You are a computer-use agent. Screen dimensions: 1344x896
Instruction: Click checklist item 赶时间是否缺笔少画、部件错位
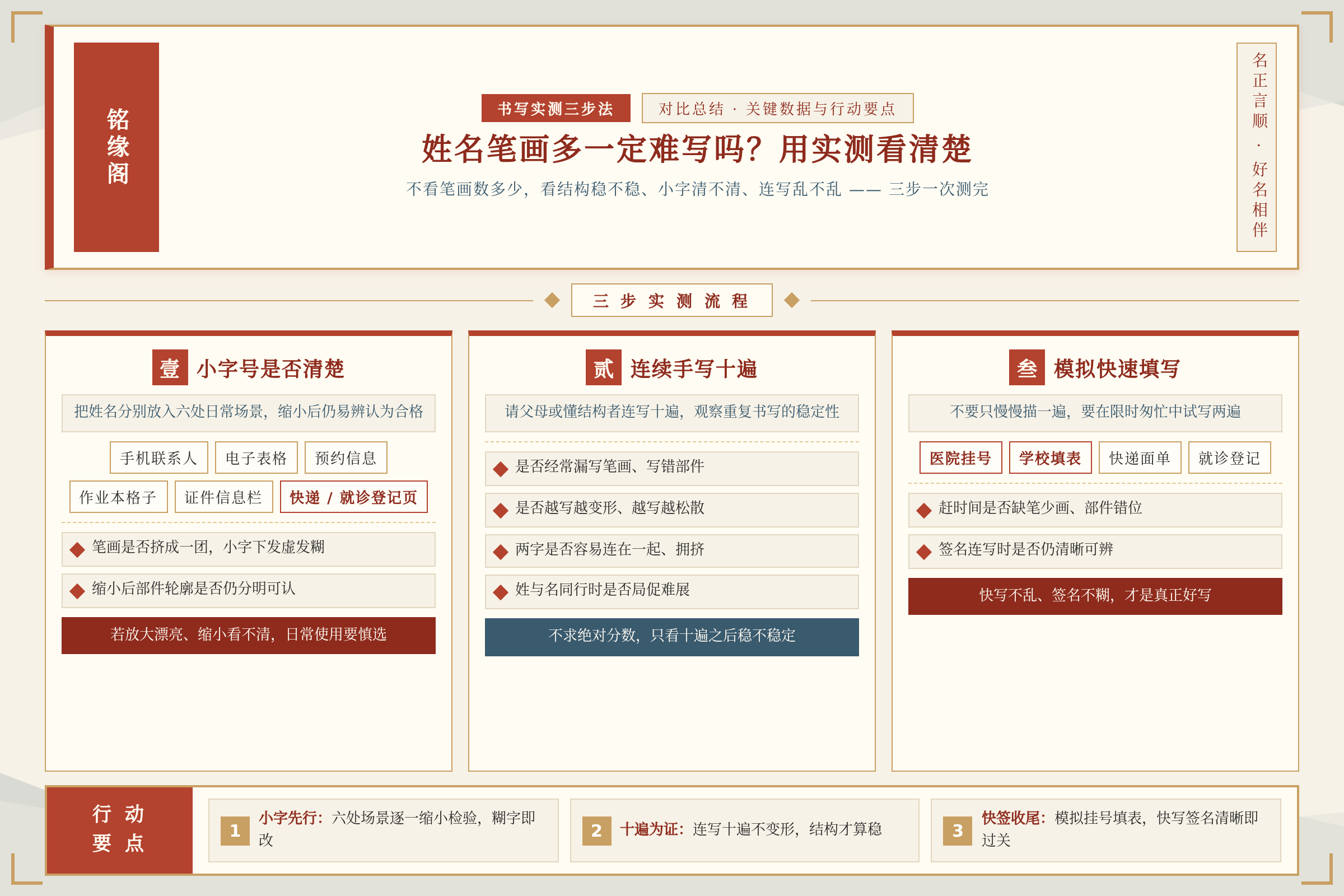[x=1095, y=510]
